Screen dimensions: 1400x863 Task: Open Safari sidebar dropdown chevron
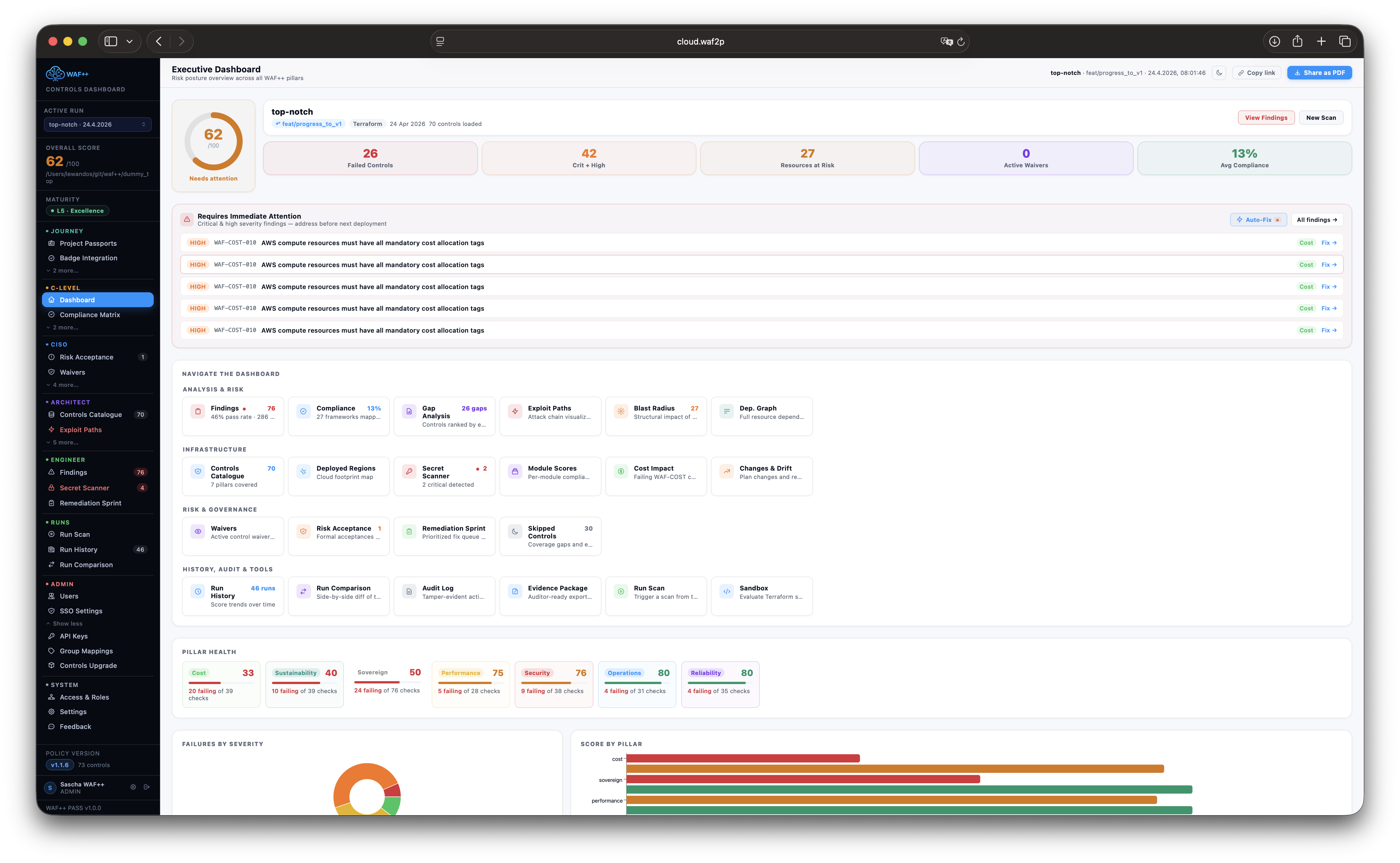[x=129, y=41]
